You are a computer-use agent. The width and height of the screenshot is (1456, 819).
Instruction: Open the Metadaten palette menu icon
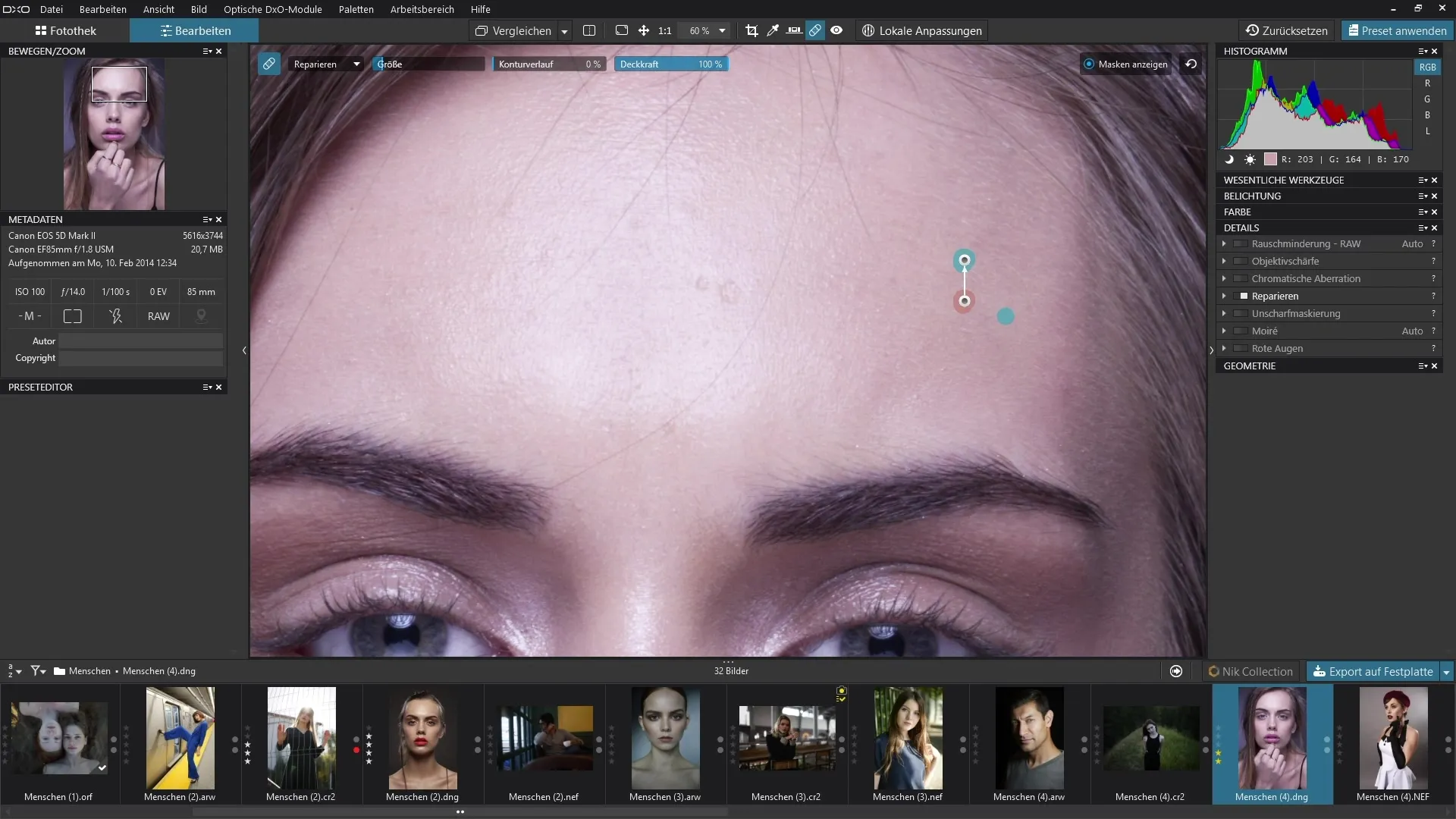point(207,219)
